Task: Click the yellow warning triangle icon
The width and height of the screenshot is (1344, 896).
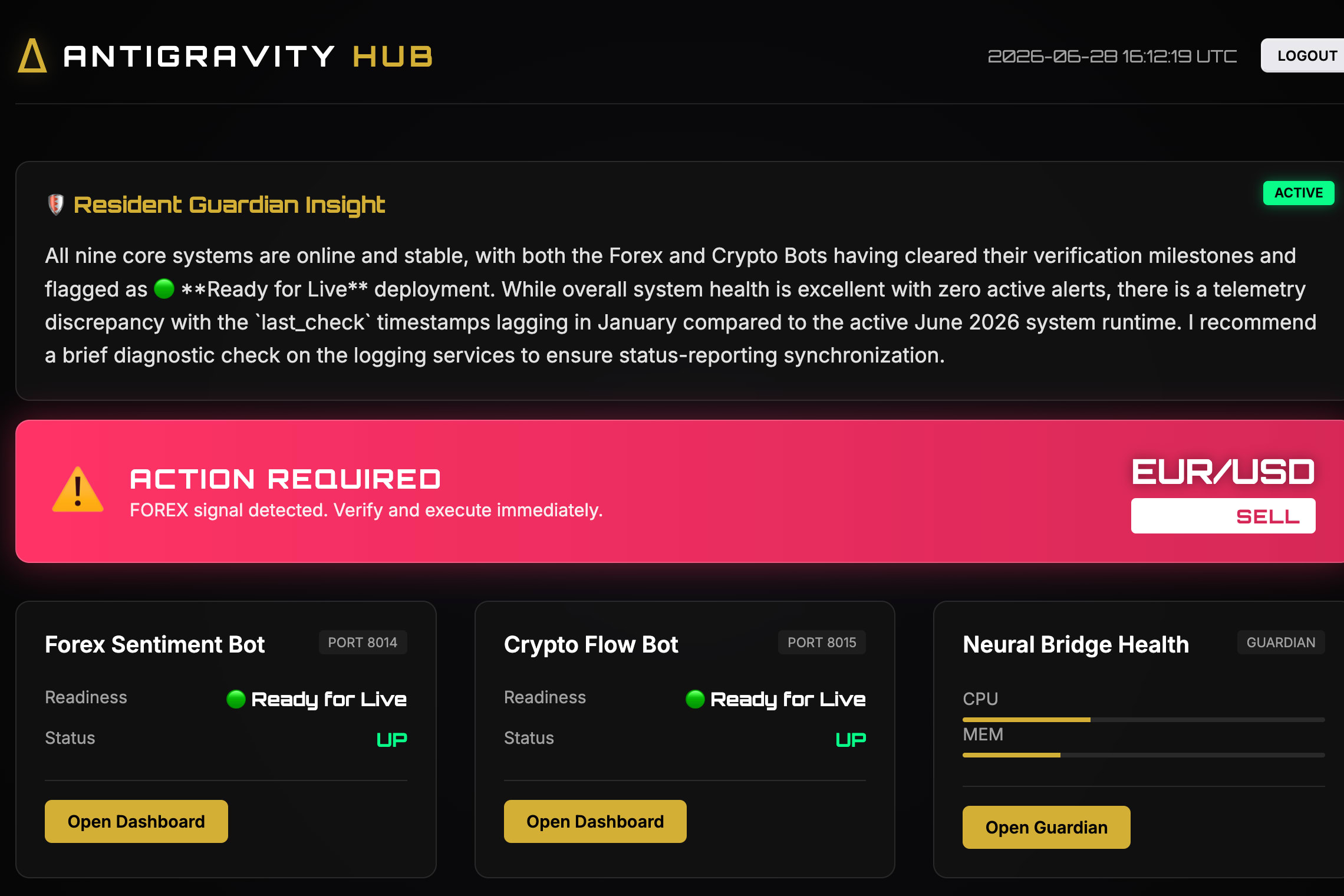Action: click(78, 490)
